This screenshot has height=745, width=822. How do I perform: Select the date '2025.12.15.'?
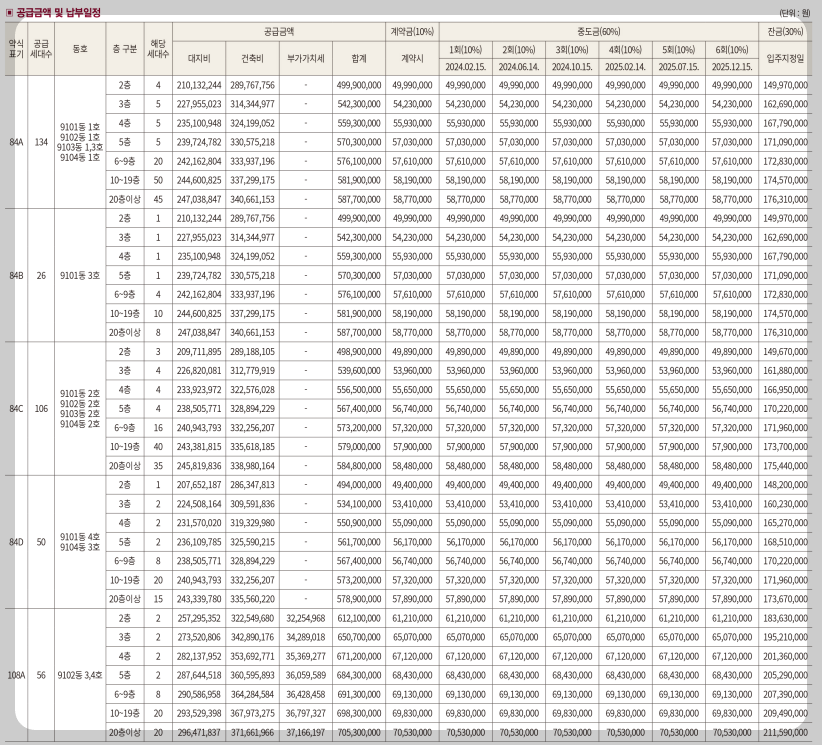pos(732,67)
